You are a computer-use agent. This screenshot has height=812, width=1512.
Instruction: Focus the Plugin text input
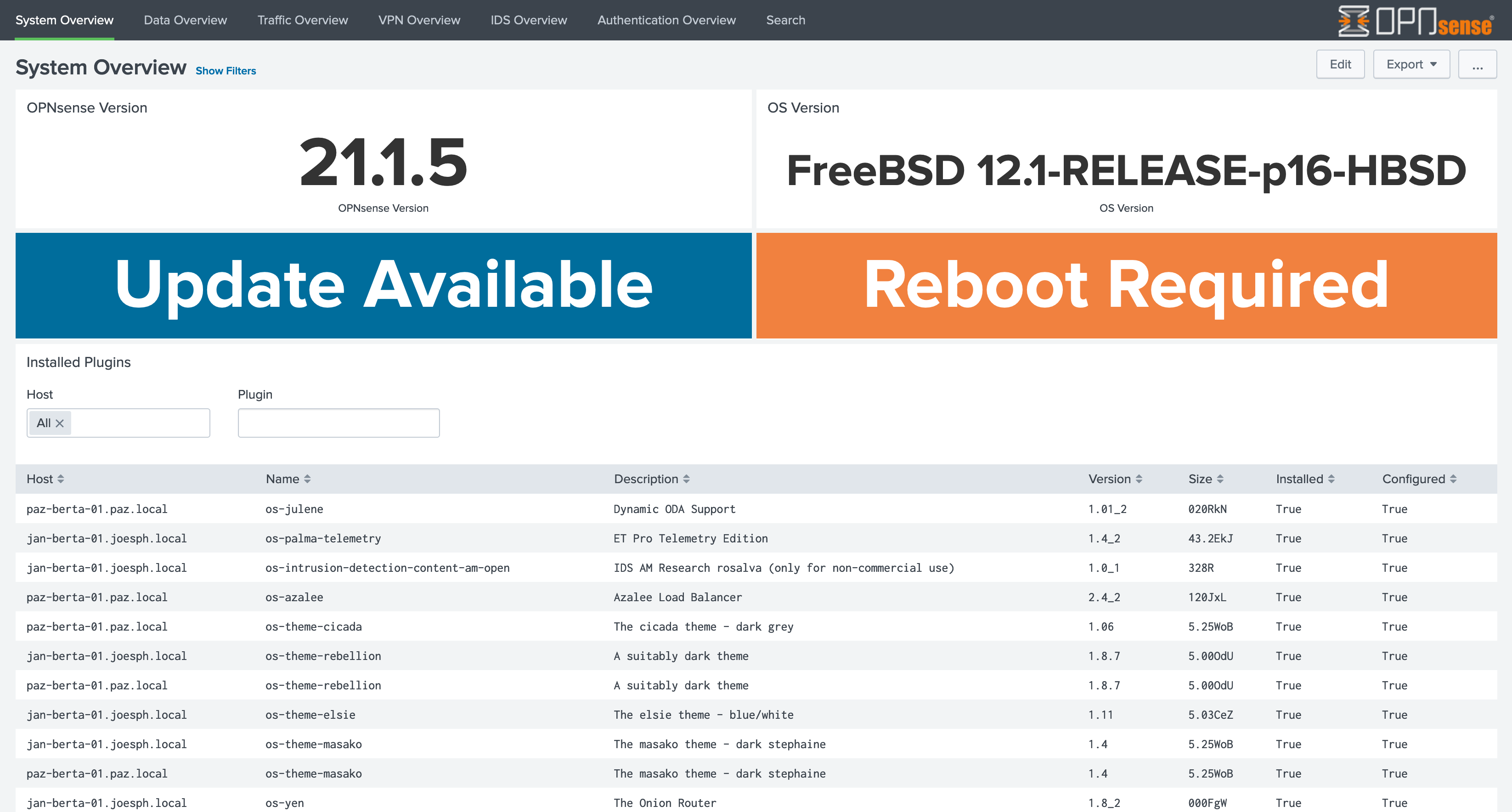coord(339,423)
